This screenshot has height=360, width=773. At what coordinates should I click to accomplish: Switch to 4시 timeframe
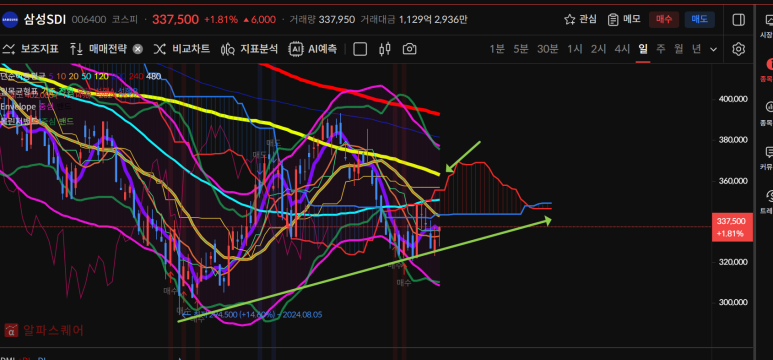(x=622, y=49)
